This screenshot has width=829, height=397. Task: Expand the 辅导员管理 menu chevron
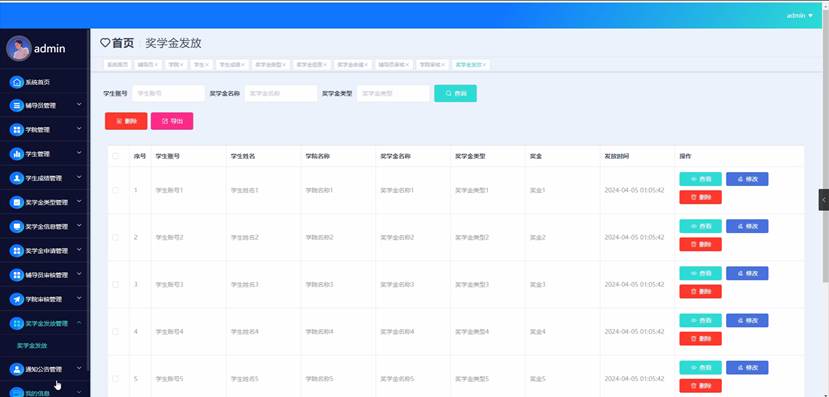point(79,105)
